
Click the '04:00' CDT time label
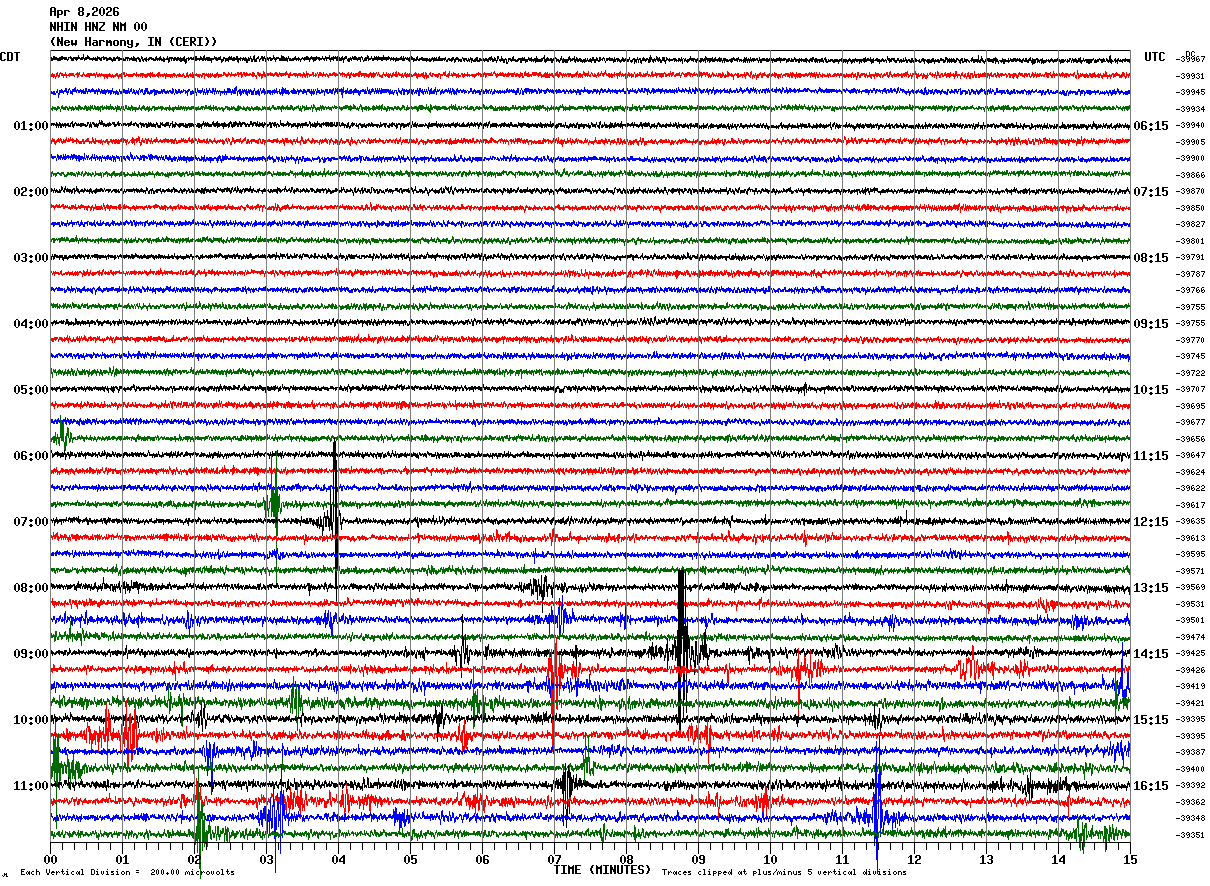[x=31, y=324]
